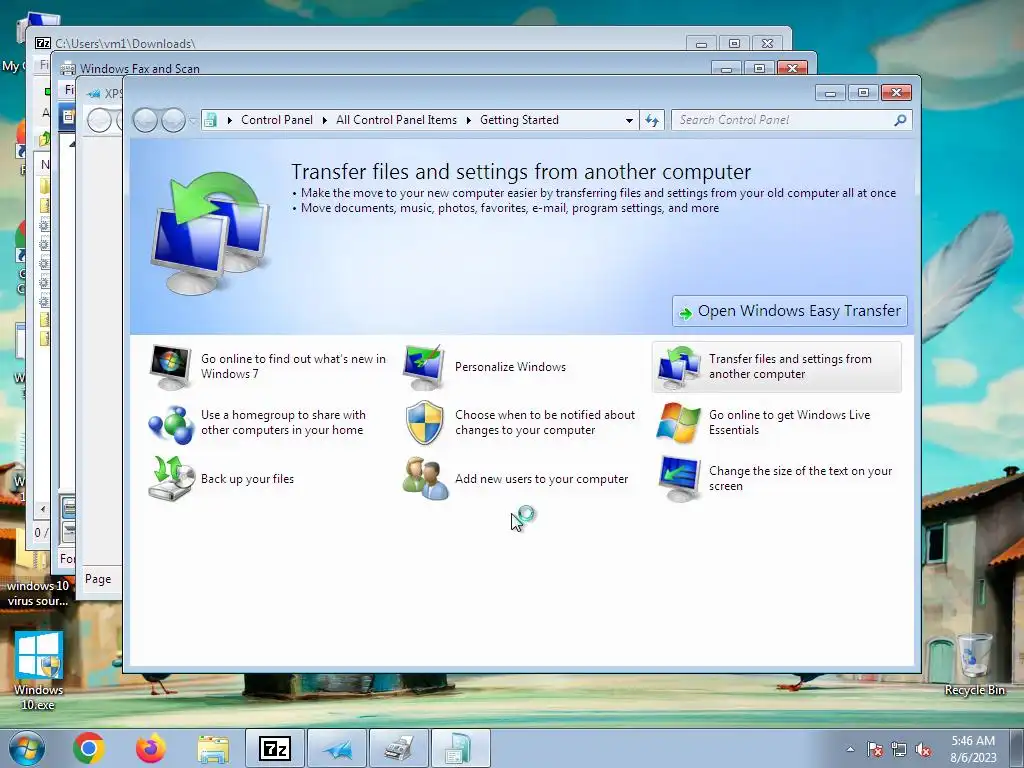Click Back navigation button in Control Panel
Viewport: 1024px width, 768px height.
pos(145,120)
